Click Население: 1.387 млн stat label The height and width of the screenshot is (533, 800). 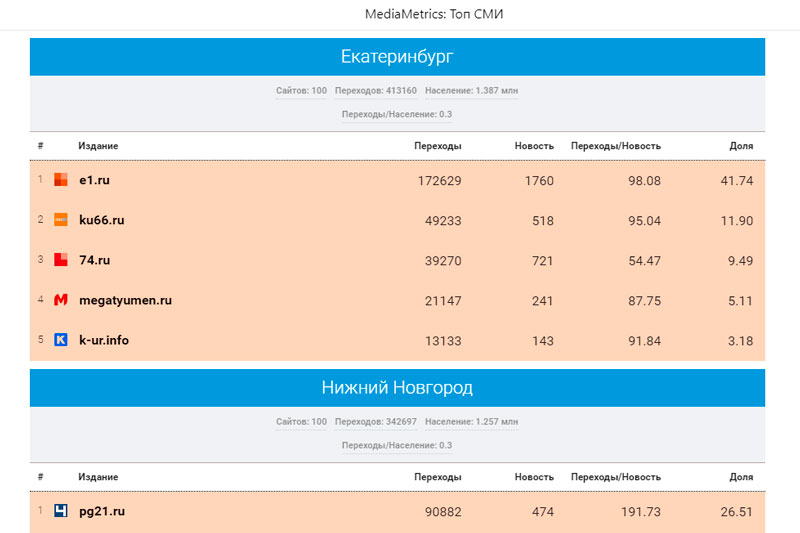click(471, 91)
